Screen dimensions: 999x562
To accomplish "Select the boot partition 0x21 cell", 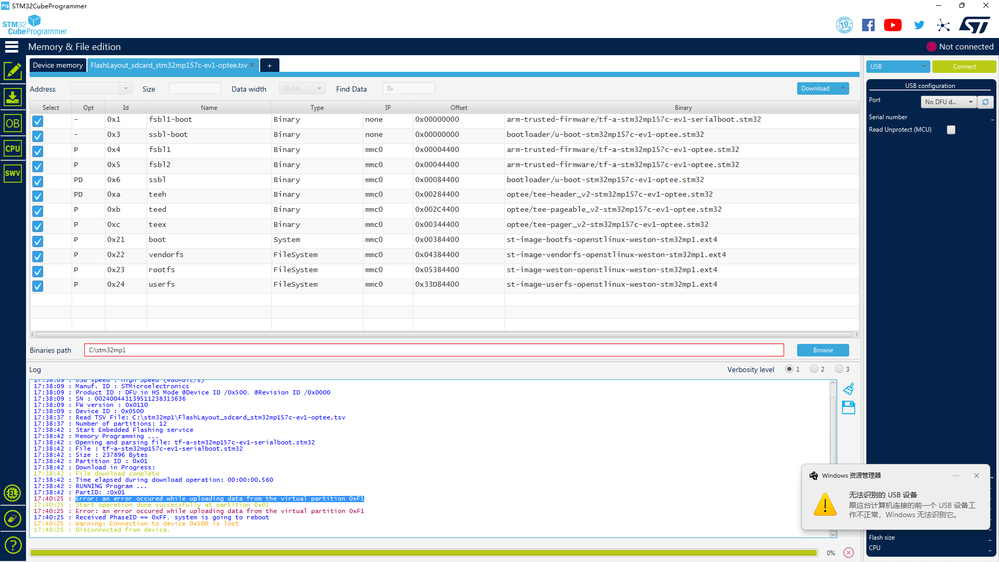I will [126, 240].
